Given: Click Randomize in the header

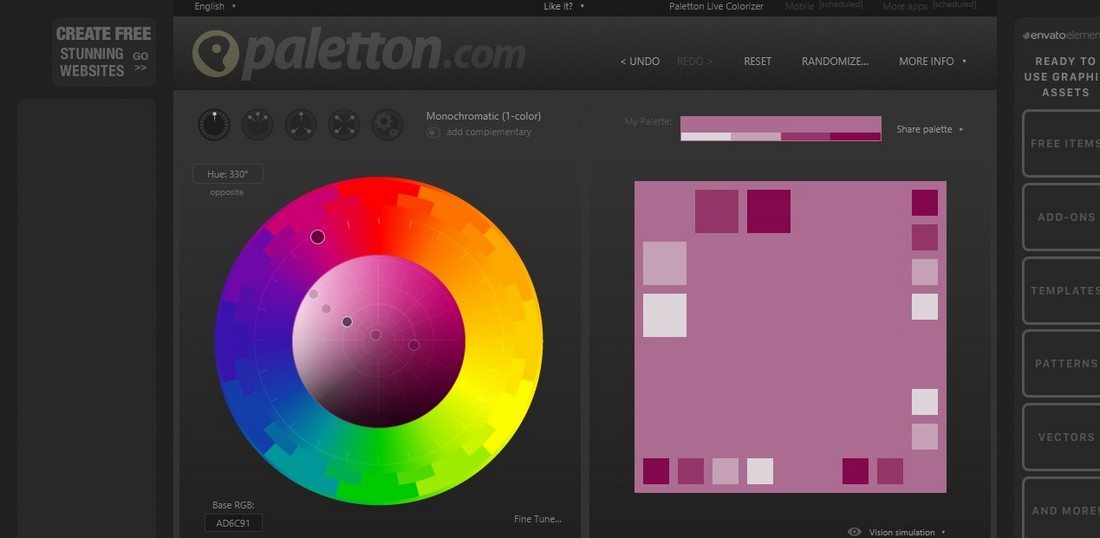Looking at the screenshot, I should 835,61.
